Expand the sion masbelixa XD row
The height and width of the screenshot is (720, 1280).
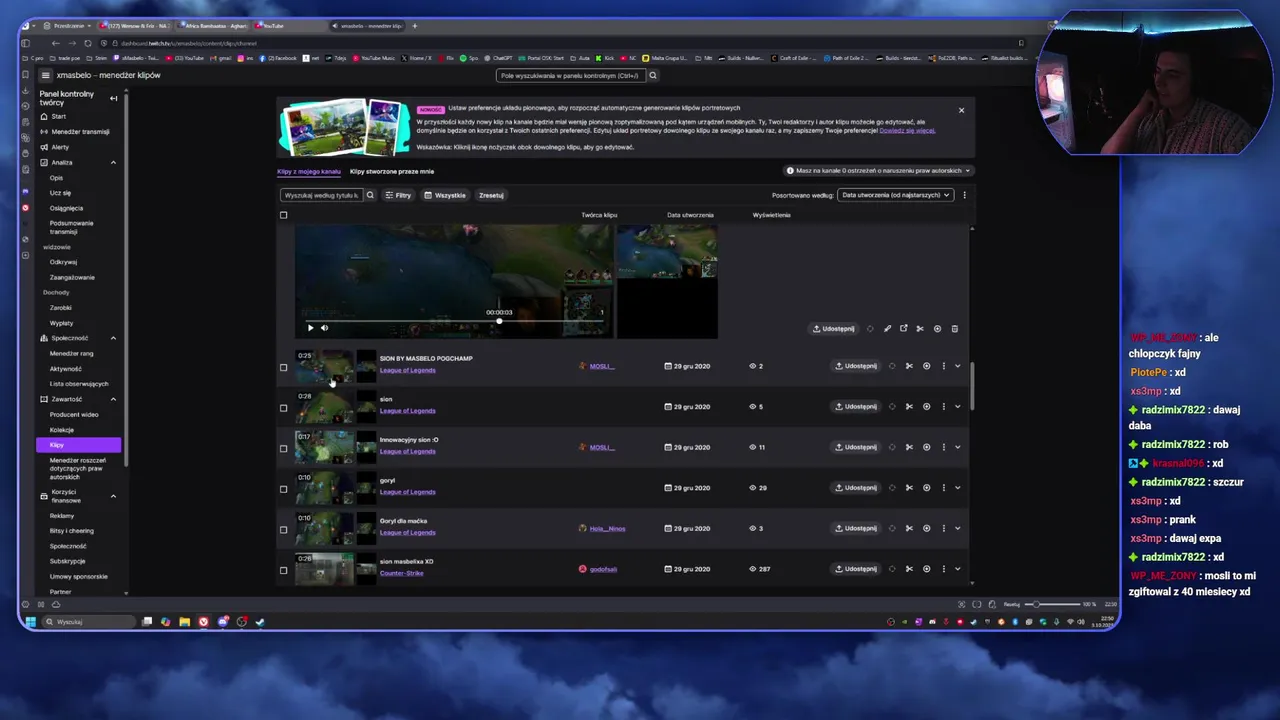coord(958,569)
